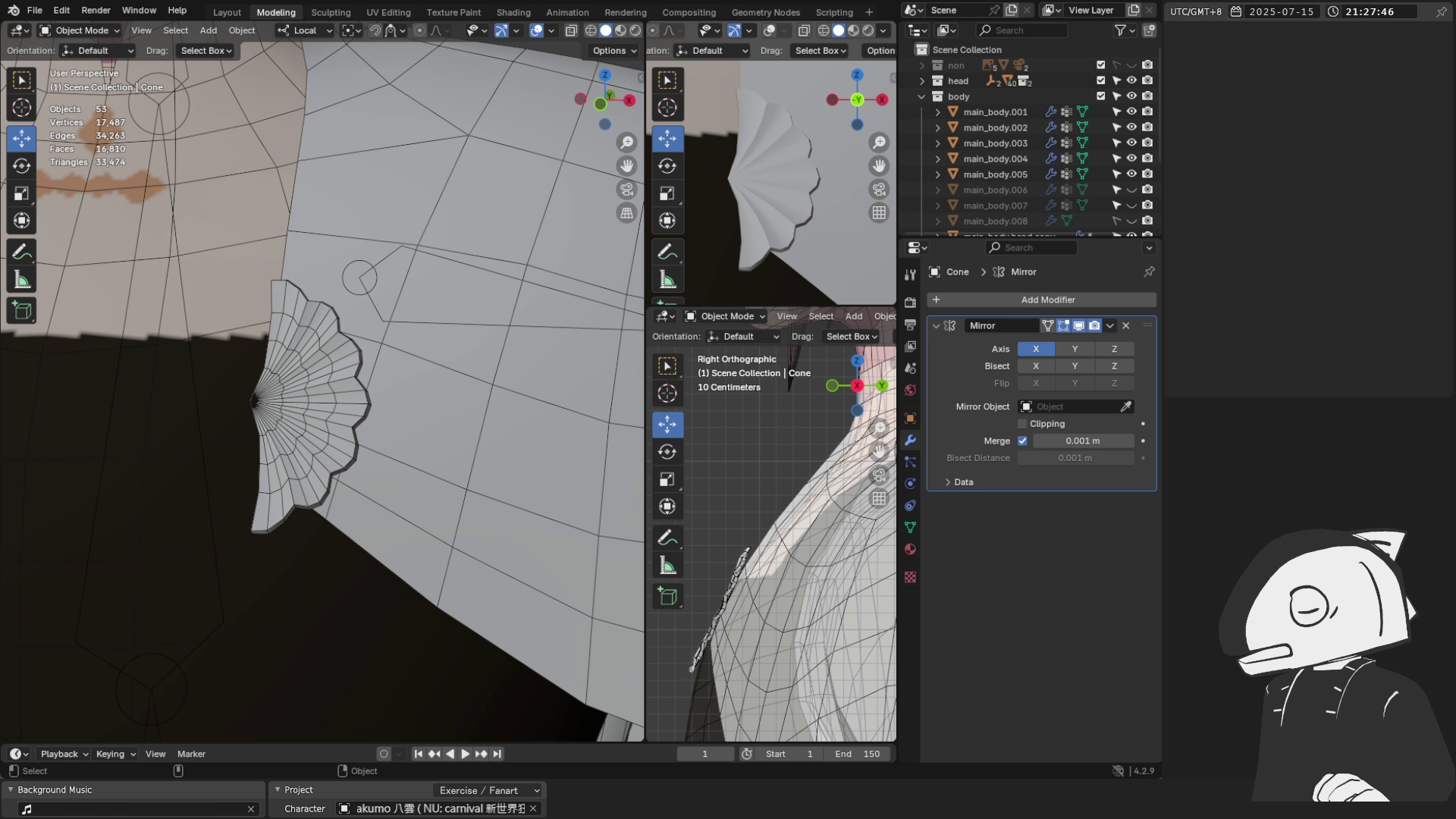Open the Tool properties tab
This screenshot has height=819, width=1456.
tap(910, 275)
